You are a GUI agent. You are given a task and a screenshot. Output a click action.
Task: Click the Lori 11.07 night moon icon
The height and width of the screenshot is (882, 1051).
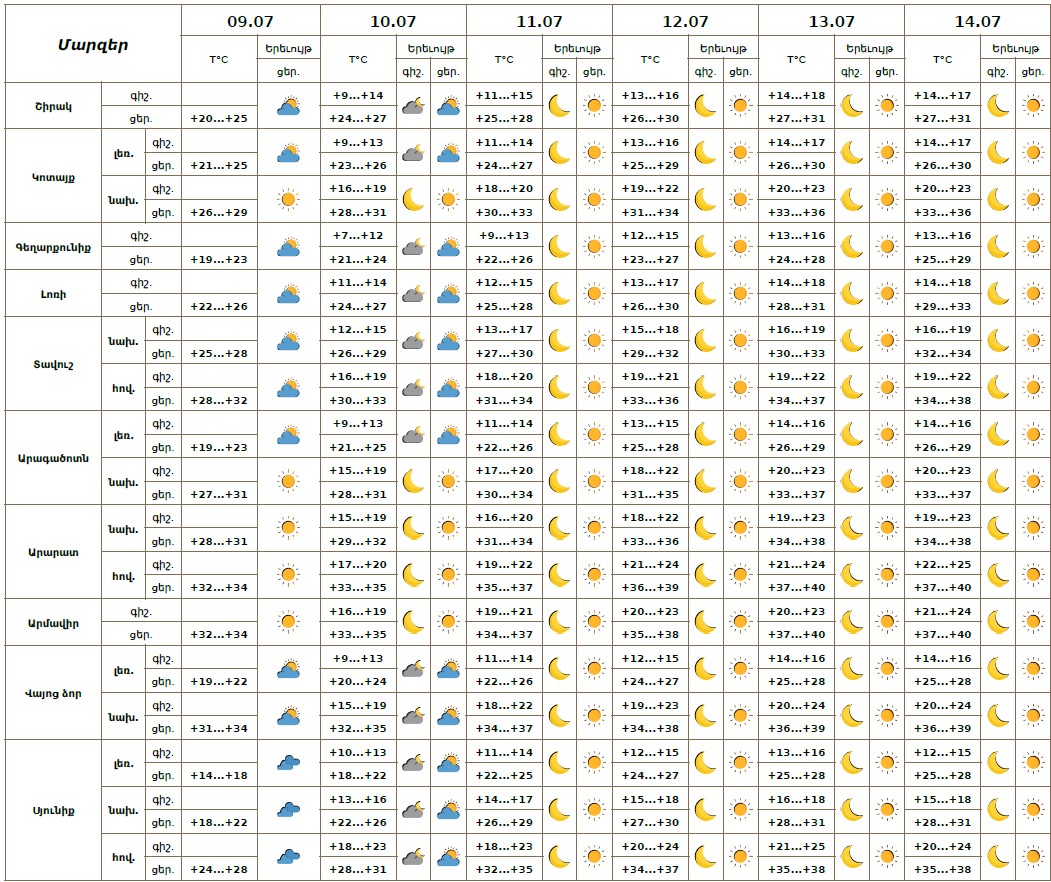pos(559,294)
